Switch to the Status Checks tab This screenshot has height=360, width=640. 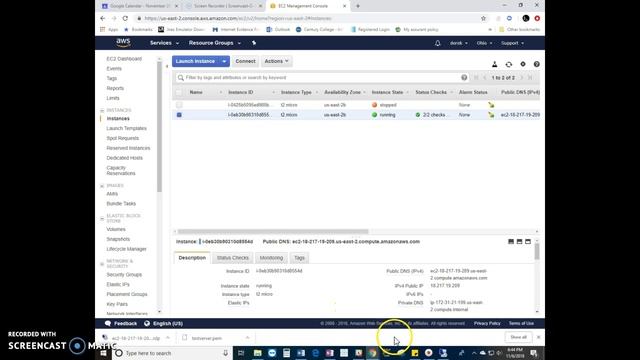[x=233, y=258]
